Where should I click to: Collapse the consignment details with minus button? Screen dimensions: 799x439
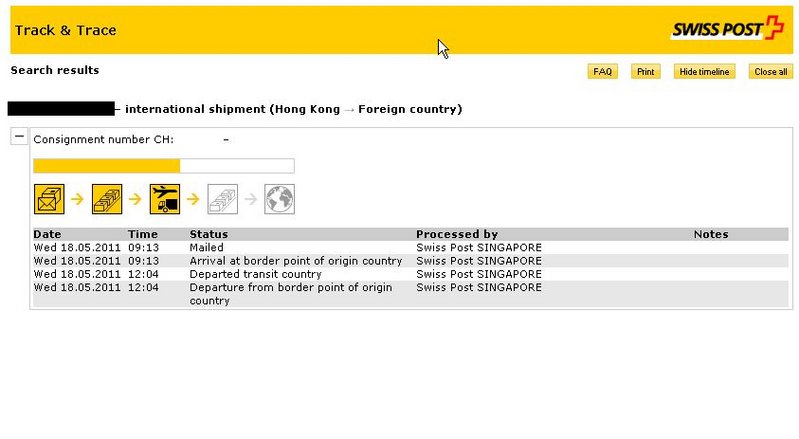[19, 136]
